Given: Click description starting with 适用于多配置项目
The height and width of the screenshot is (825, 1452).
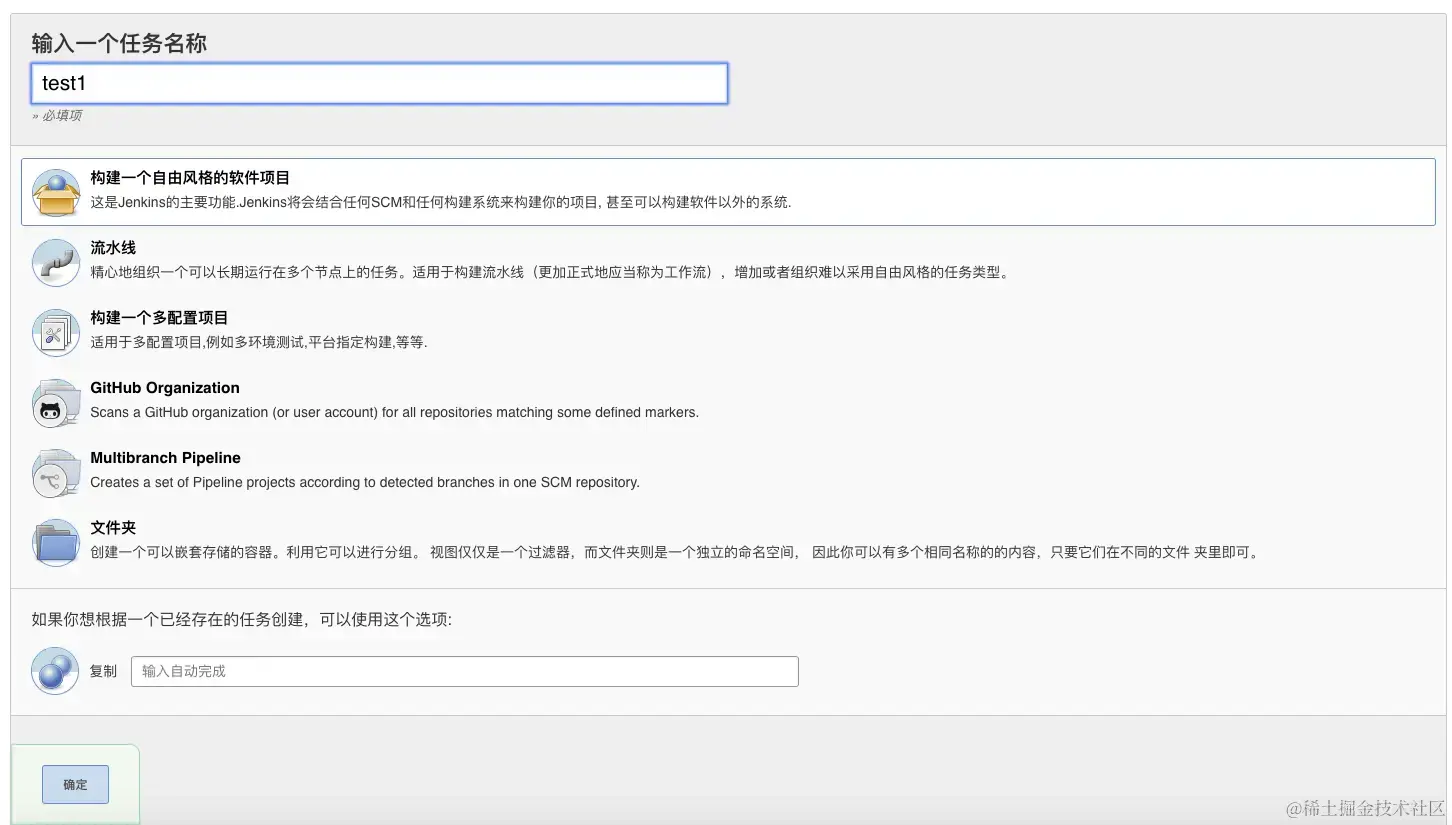Looking at the screenshot, I should point(259,342).
